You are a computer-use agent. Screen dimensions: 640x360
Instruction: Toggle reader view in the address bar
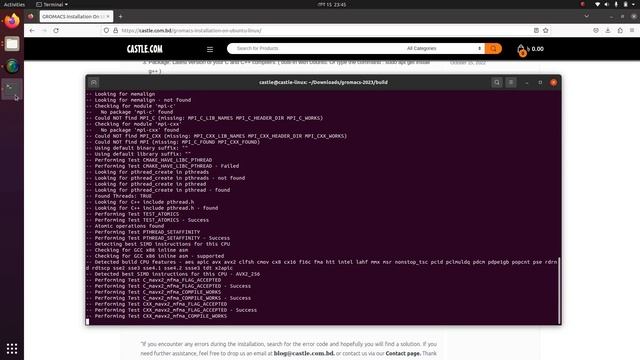click(536, 31)
